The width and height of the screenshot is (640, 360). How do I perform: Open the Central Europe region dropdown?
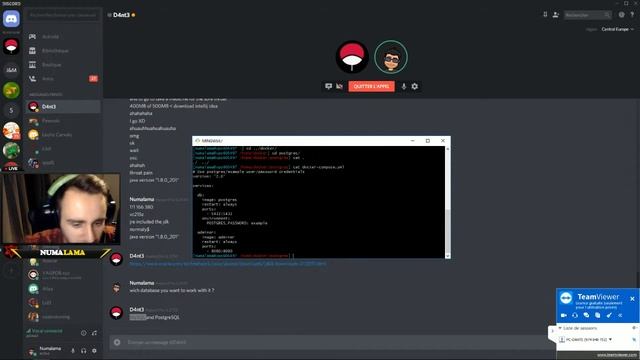point(618,29)
